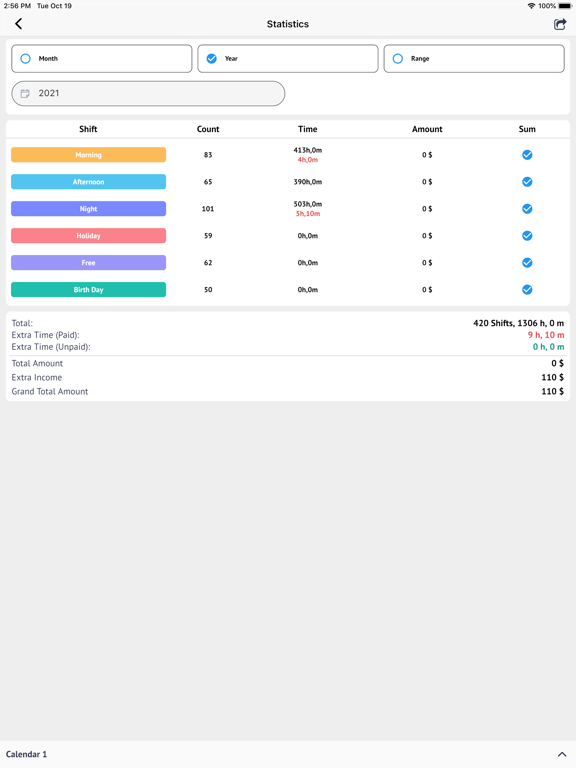The width and height of the screenshot is (576, 768).
Task: Click Afternoon count value 65
Action: tap(208, 182)
